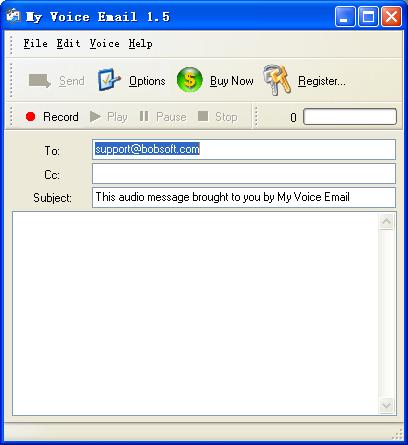Click the Play triangle icon
Screen dimensions: 408x445
click(95, 117)
